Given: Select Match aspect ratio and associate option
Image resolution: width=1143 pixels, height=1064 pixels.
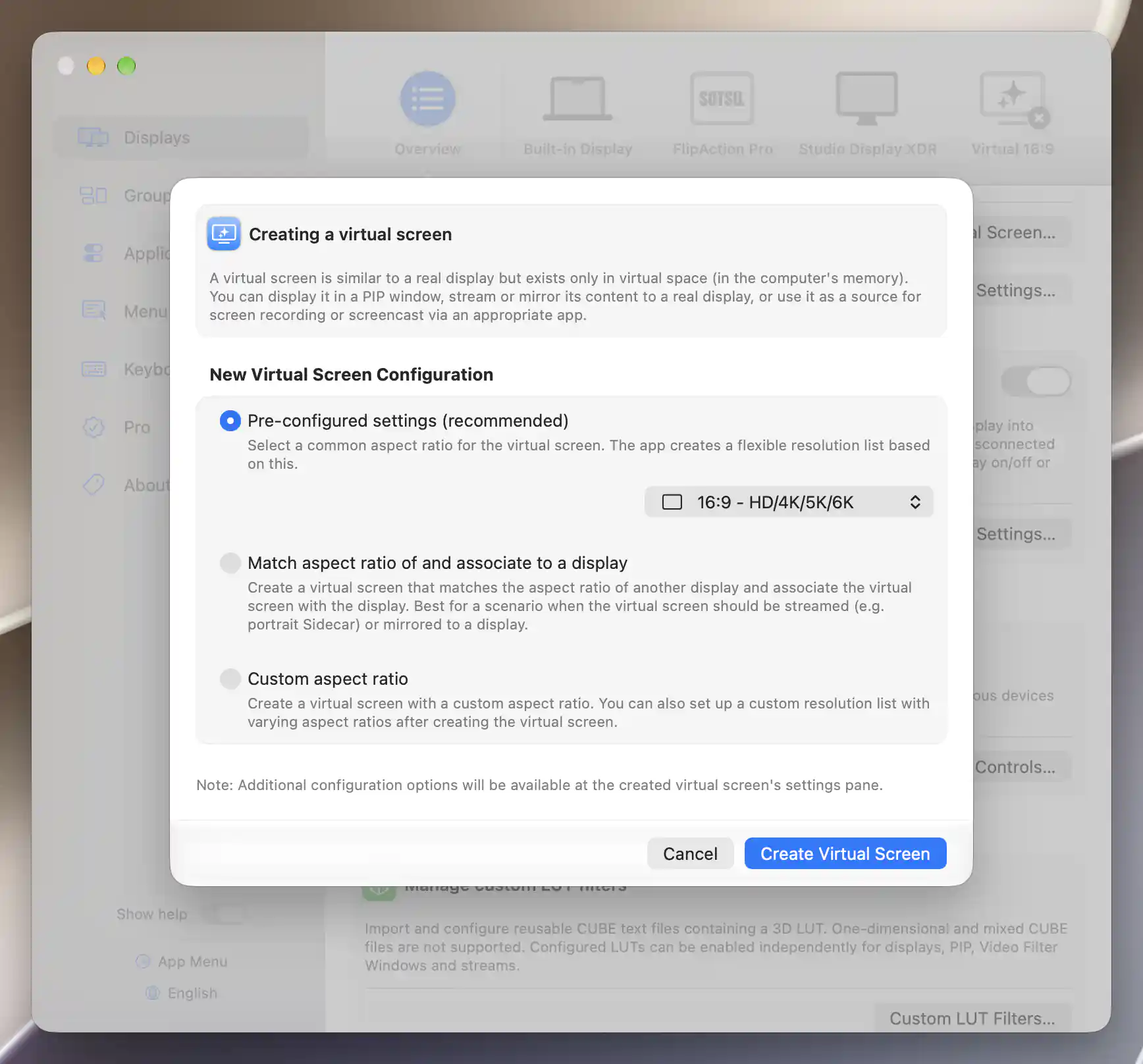Looking at the screenshot, I should tap(230, 563).
